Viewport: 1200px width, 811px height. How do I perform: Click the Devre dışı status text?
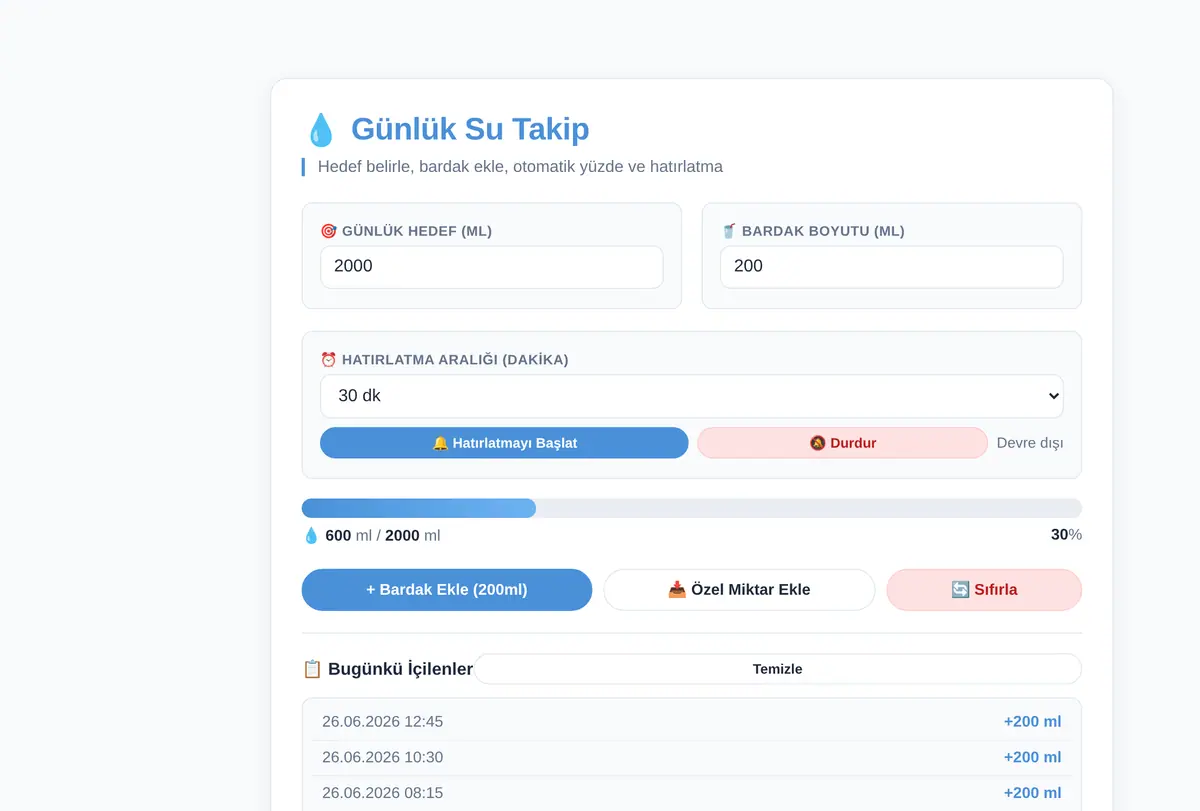[x=1030, y=443]
